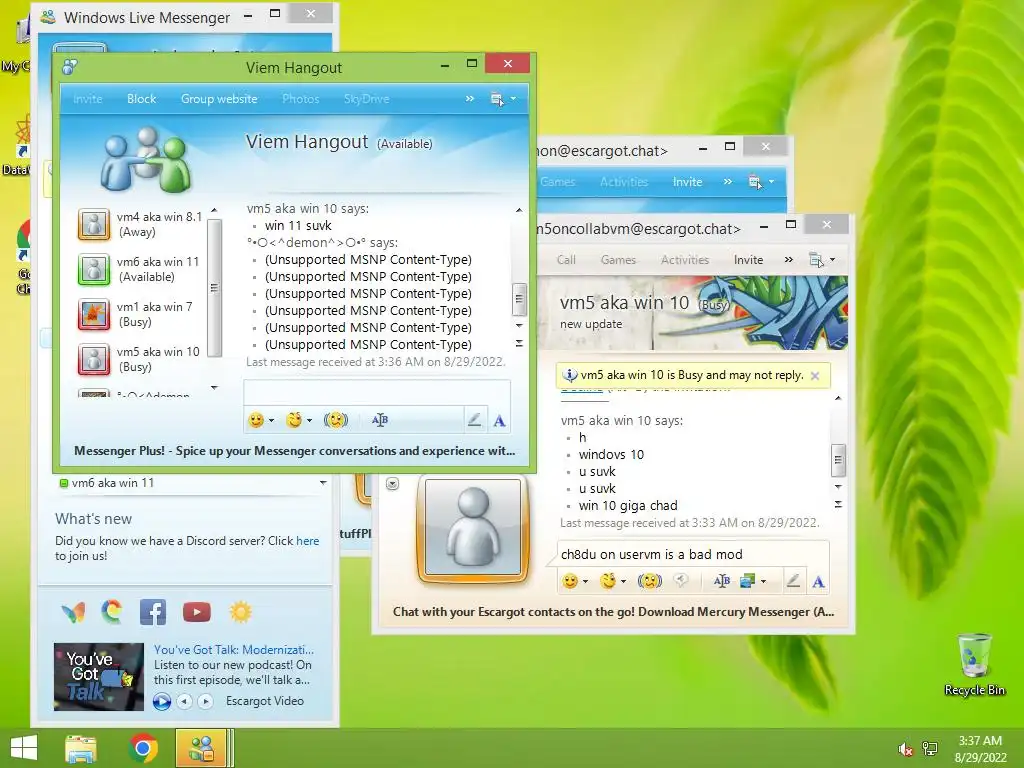This screenshot has width=1024, height=768.
Task: Click Call in vm5 chat toolbar
Action: coord(566,260)
